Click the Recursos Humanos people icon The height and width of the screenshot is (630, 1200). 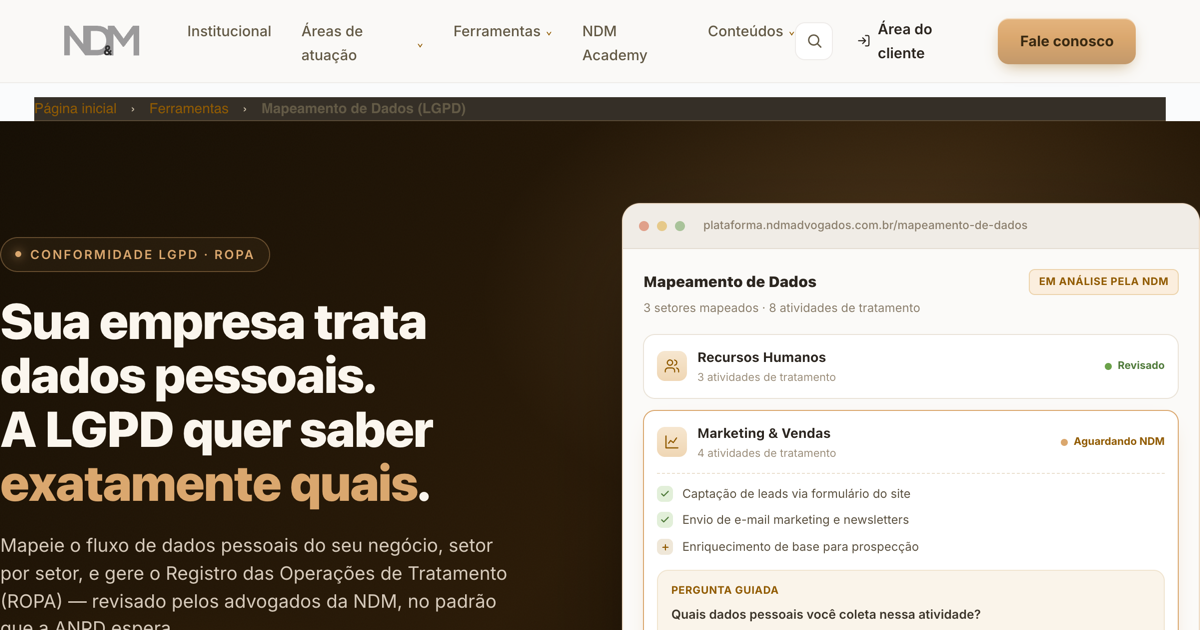point(672,366)
